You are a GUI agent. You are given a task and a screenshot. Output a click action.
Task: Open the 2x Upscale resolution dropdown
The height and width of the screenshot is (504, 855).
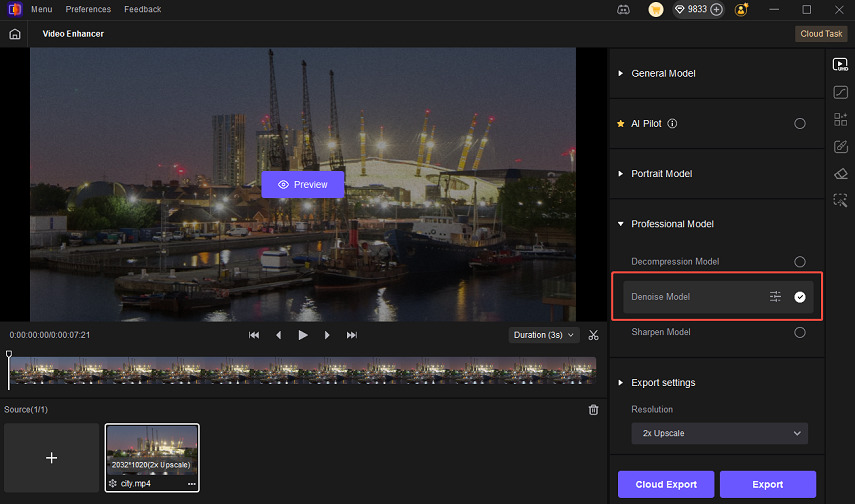pos(720,434)
